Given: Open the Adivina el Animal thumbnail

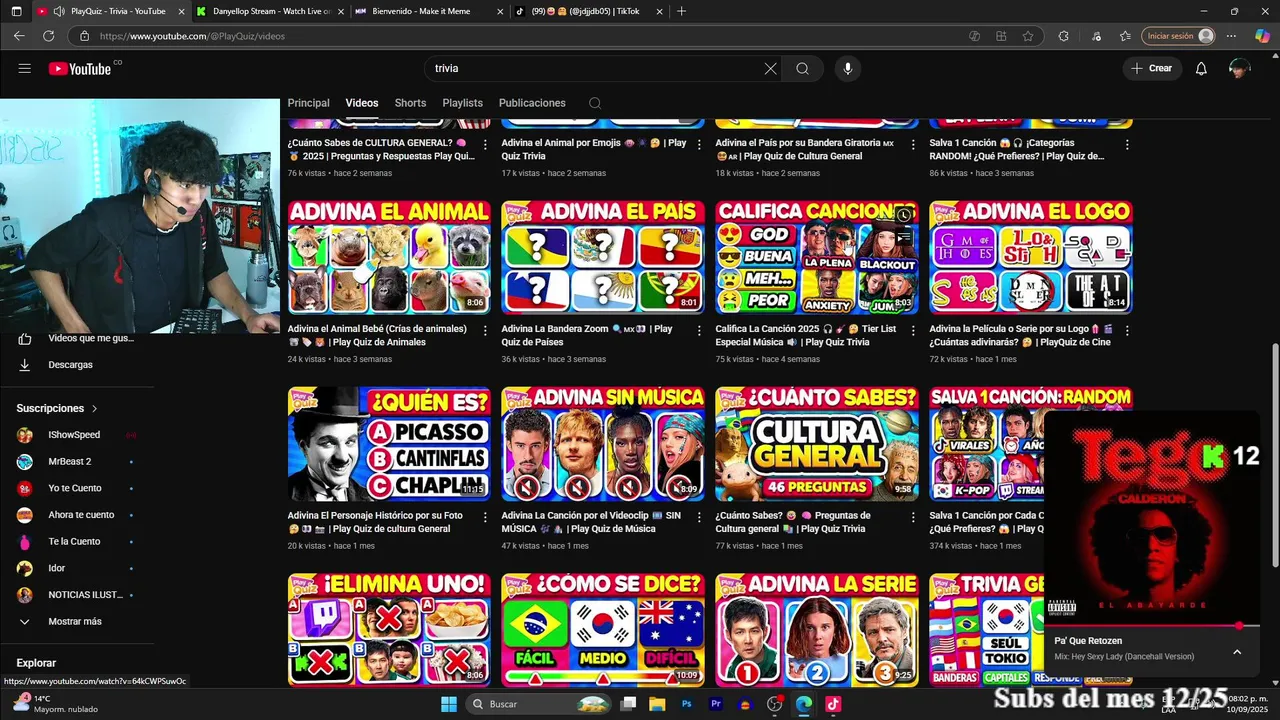Looking at the screenshot, I should click(x=389, y=257).
